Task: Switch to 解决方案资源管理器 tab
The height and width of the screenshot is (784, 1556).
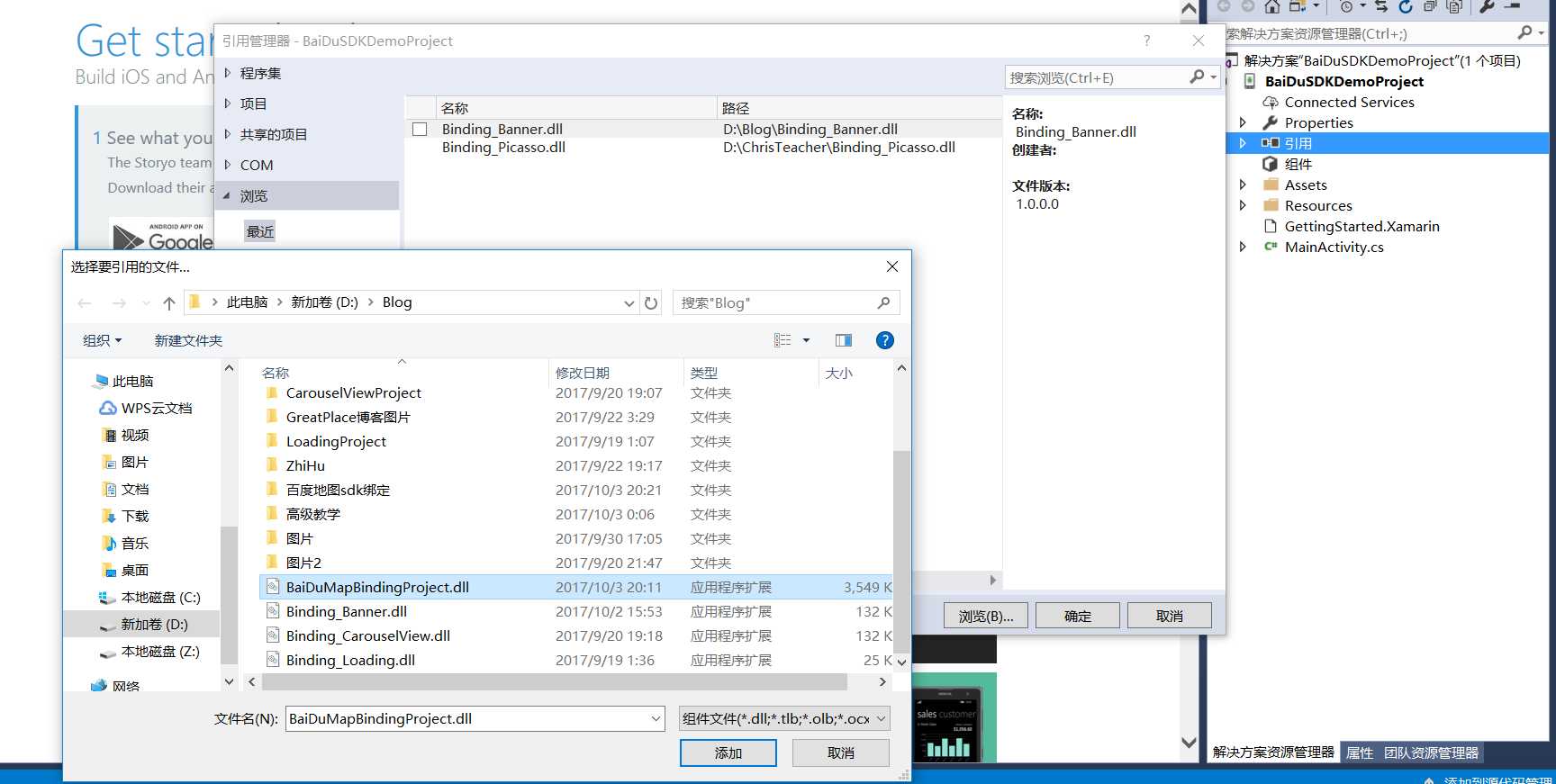Action: pos(1273,752)
